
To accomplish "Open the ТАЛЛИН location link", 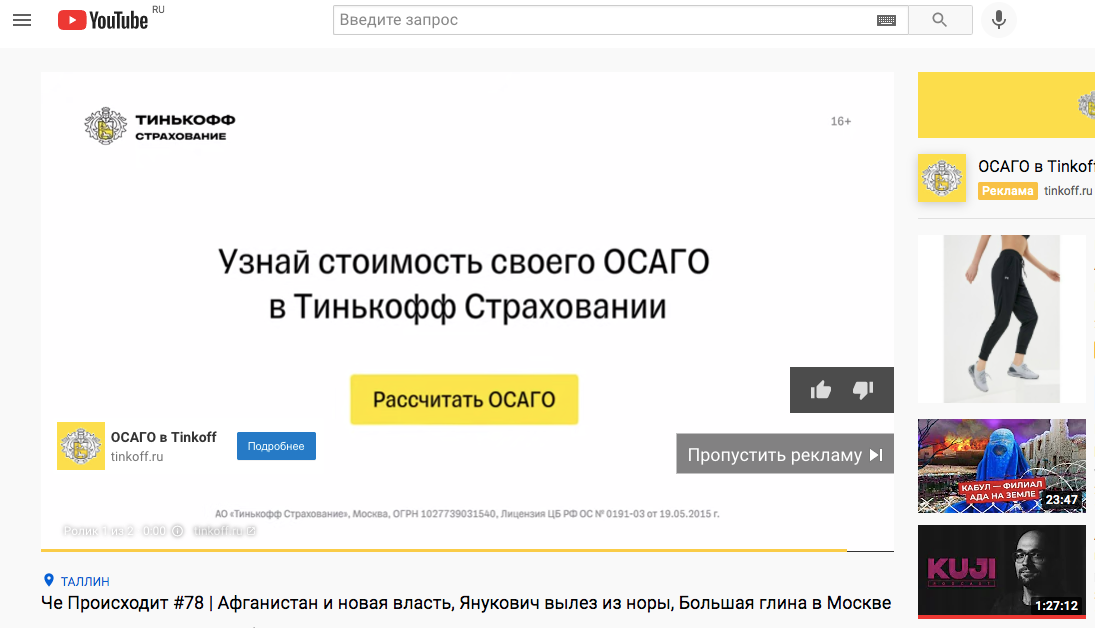I will (x=85, y=581).
